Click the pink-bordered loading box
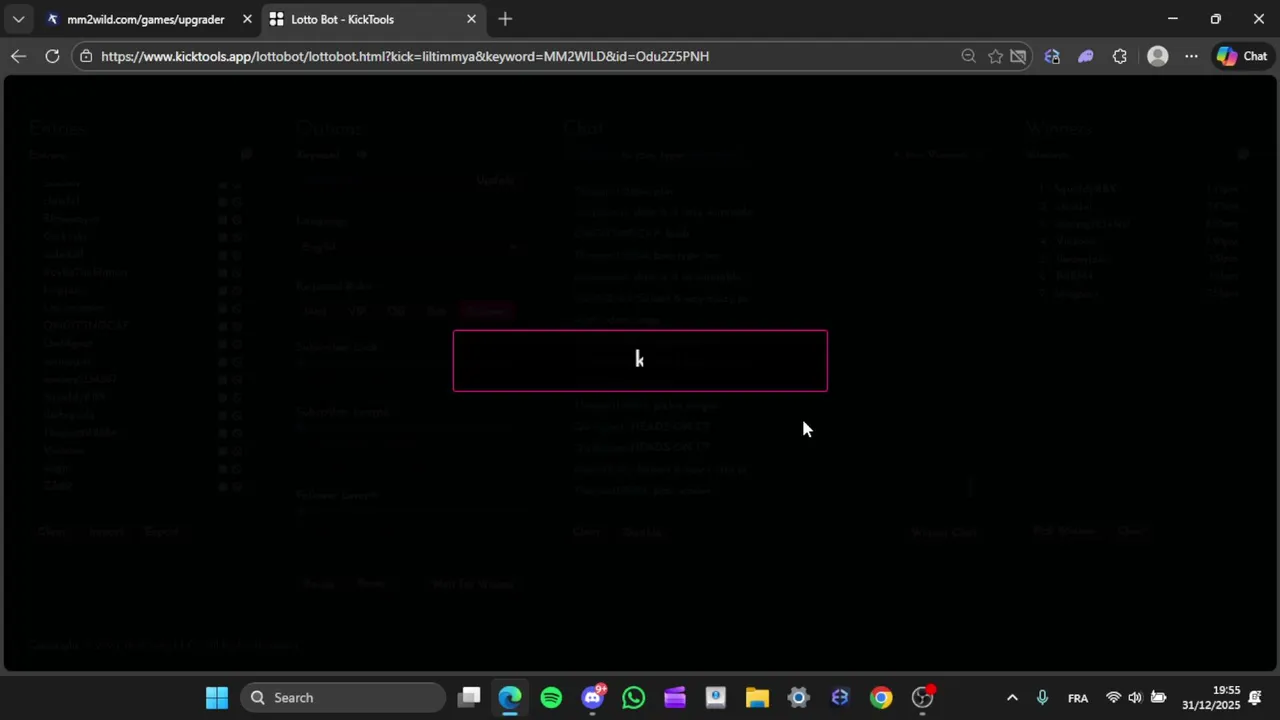Screen dimensions: 1280x720 click(640, 360)
